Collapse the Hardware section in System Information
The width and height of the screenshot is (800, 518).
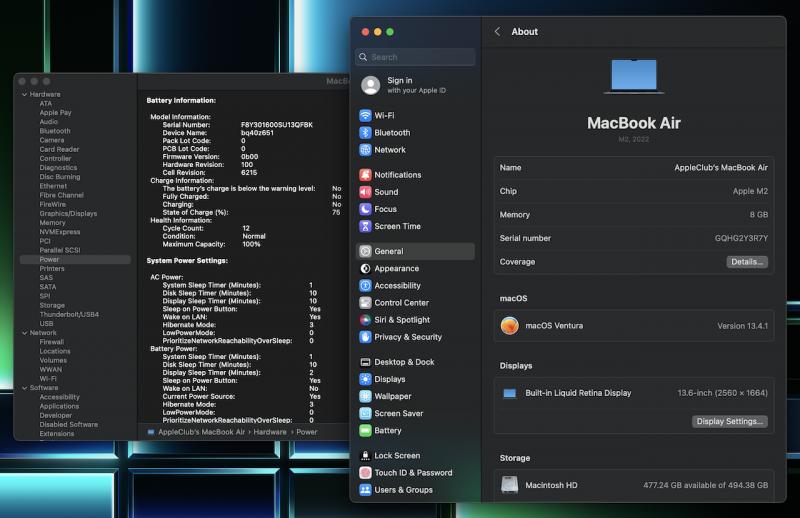click(24, 94)
